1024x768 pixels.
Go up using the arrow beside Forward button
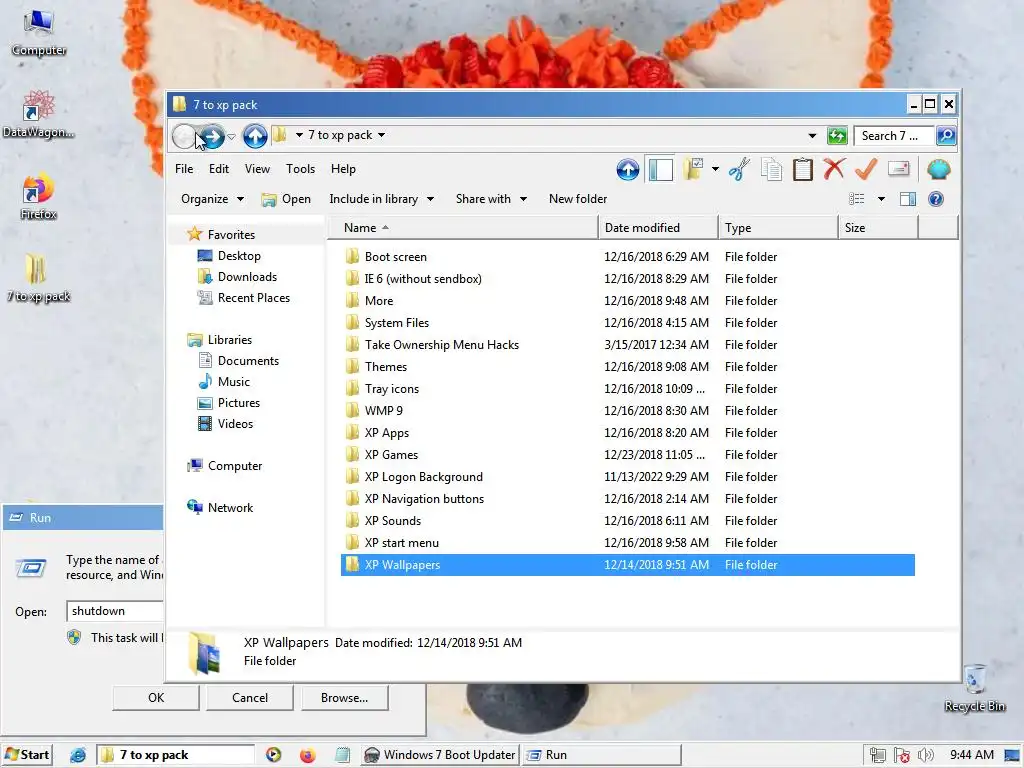(x=255, y=136)
